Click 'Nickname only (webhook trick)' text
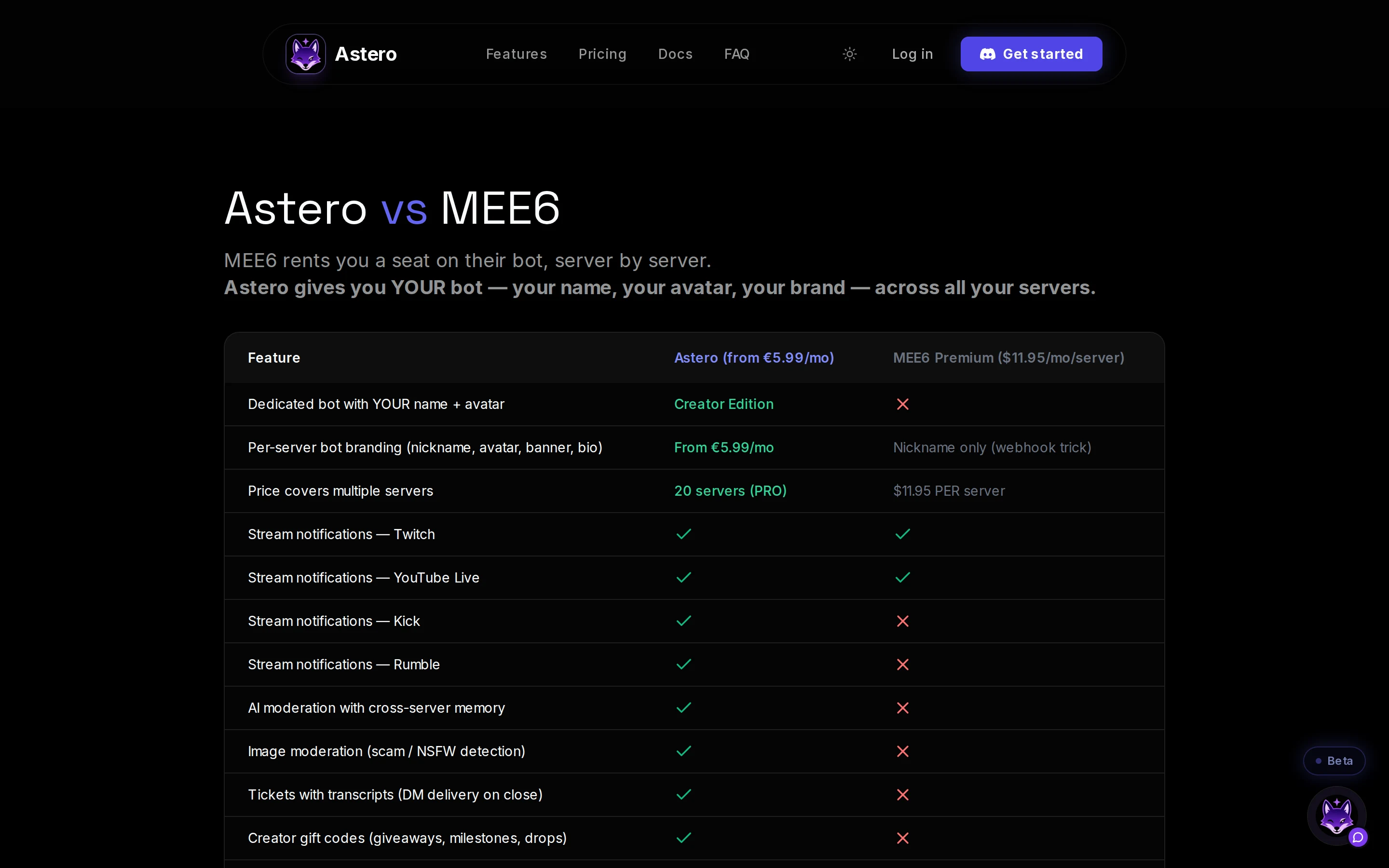Viewport: 1389px width, 868px height. coord(992,447)
